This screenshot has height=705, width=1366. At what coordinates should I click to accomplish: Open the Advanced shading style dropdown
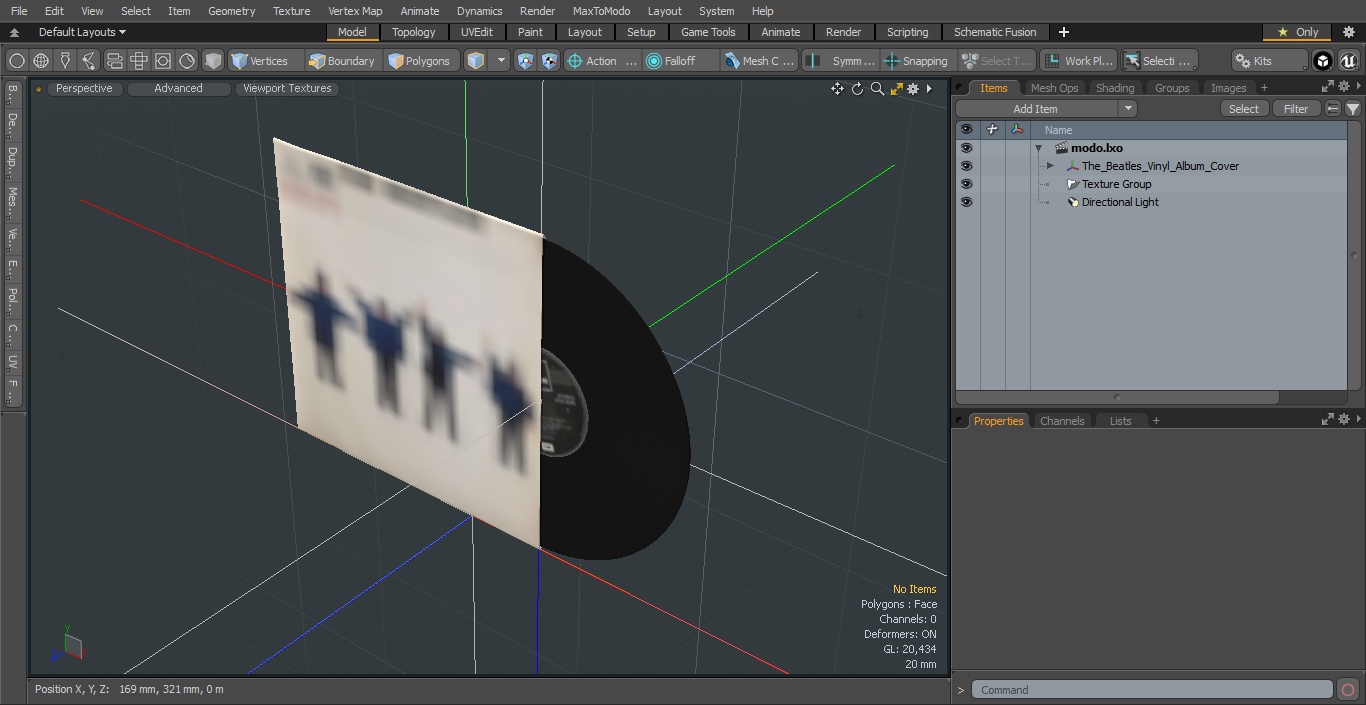pyautogui.click(x=178, y=88)
